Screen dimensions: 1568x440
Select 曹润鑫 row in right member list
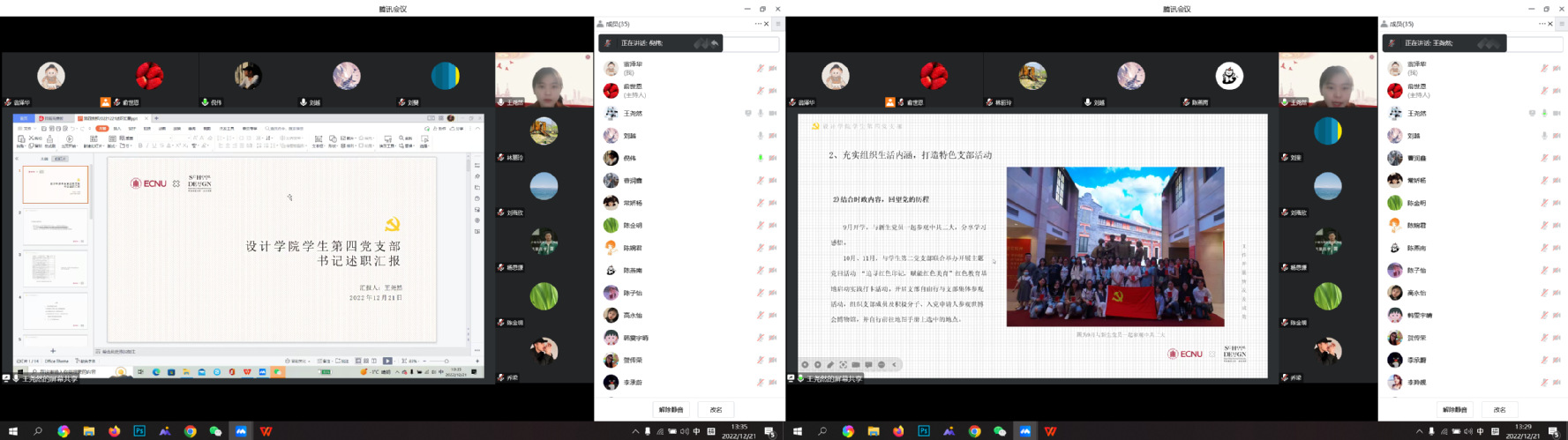click(x=1474, y=158)
